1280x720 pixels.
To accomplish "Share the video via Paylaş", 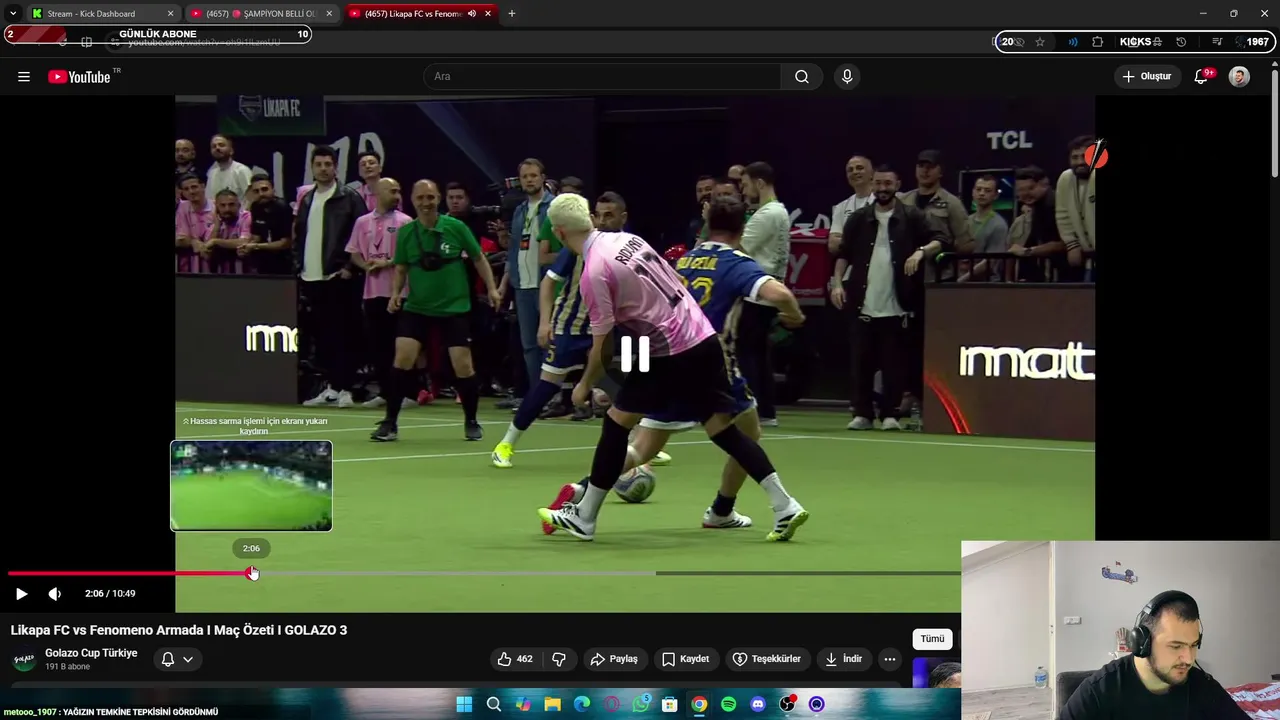I will click(614, 659).
